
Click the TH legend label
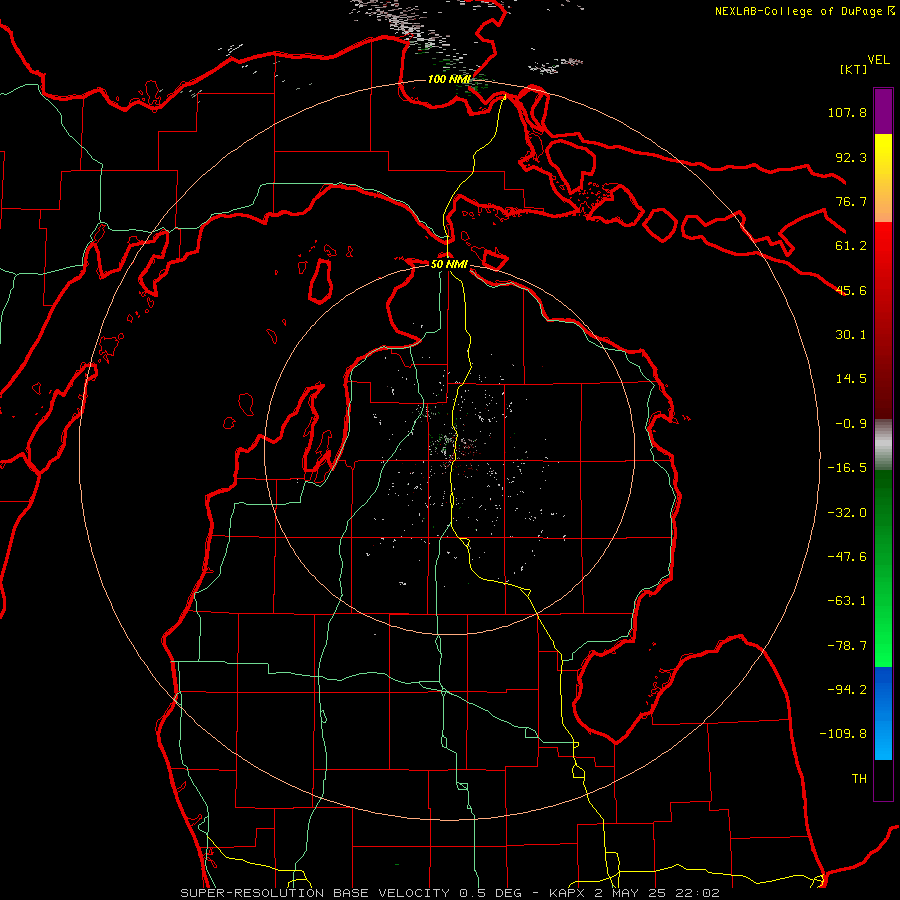859,779
